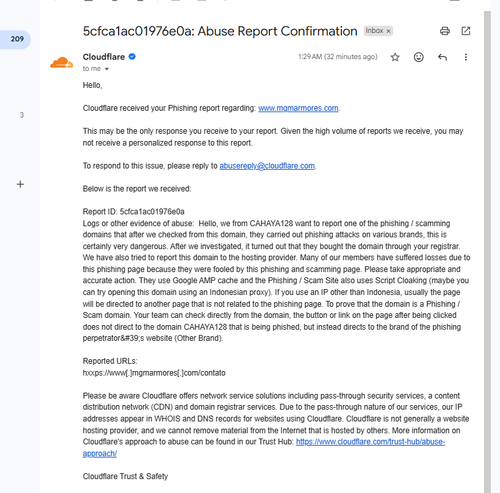This screenshot has width=500, height=493.
Task: Click the Cloudflare sender name
Action: click(104, 57)
